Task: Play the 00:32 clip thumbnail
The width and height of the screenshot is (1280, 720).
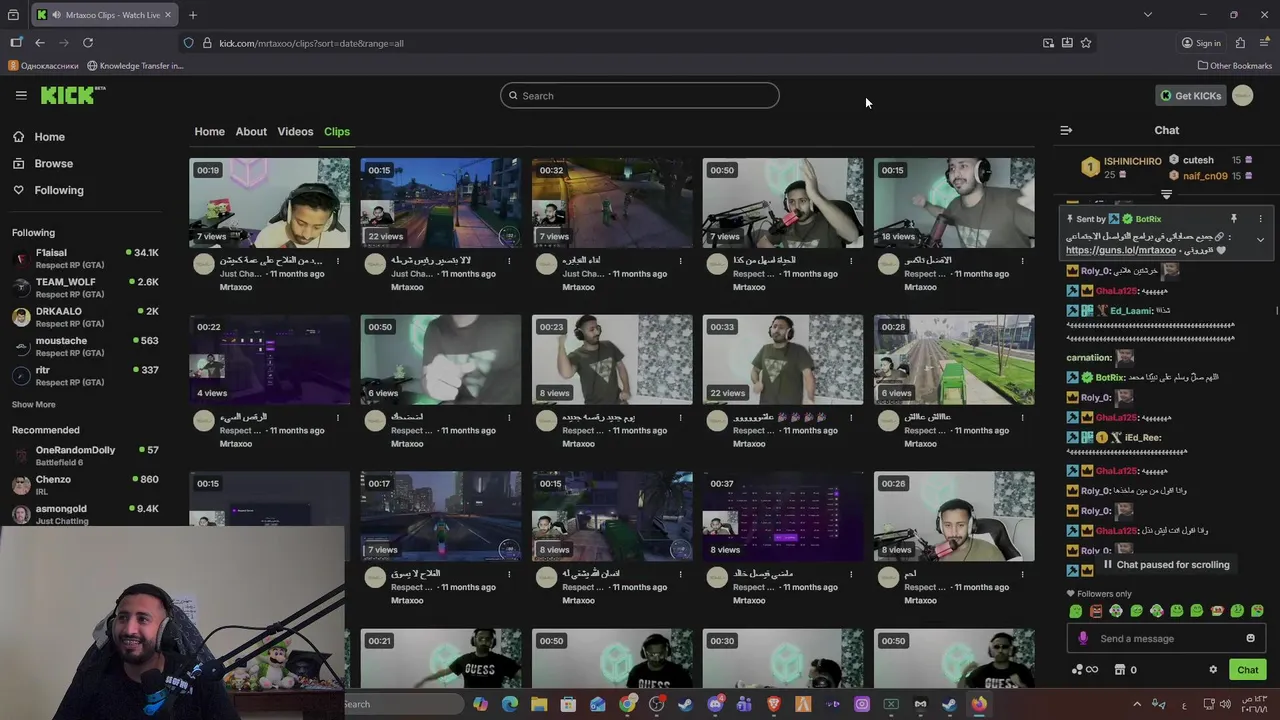Action: pos(612,203)
